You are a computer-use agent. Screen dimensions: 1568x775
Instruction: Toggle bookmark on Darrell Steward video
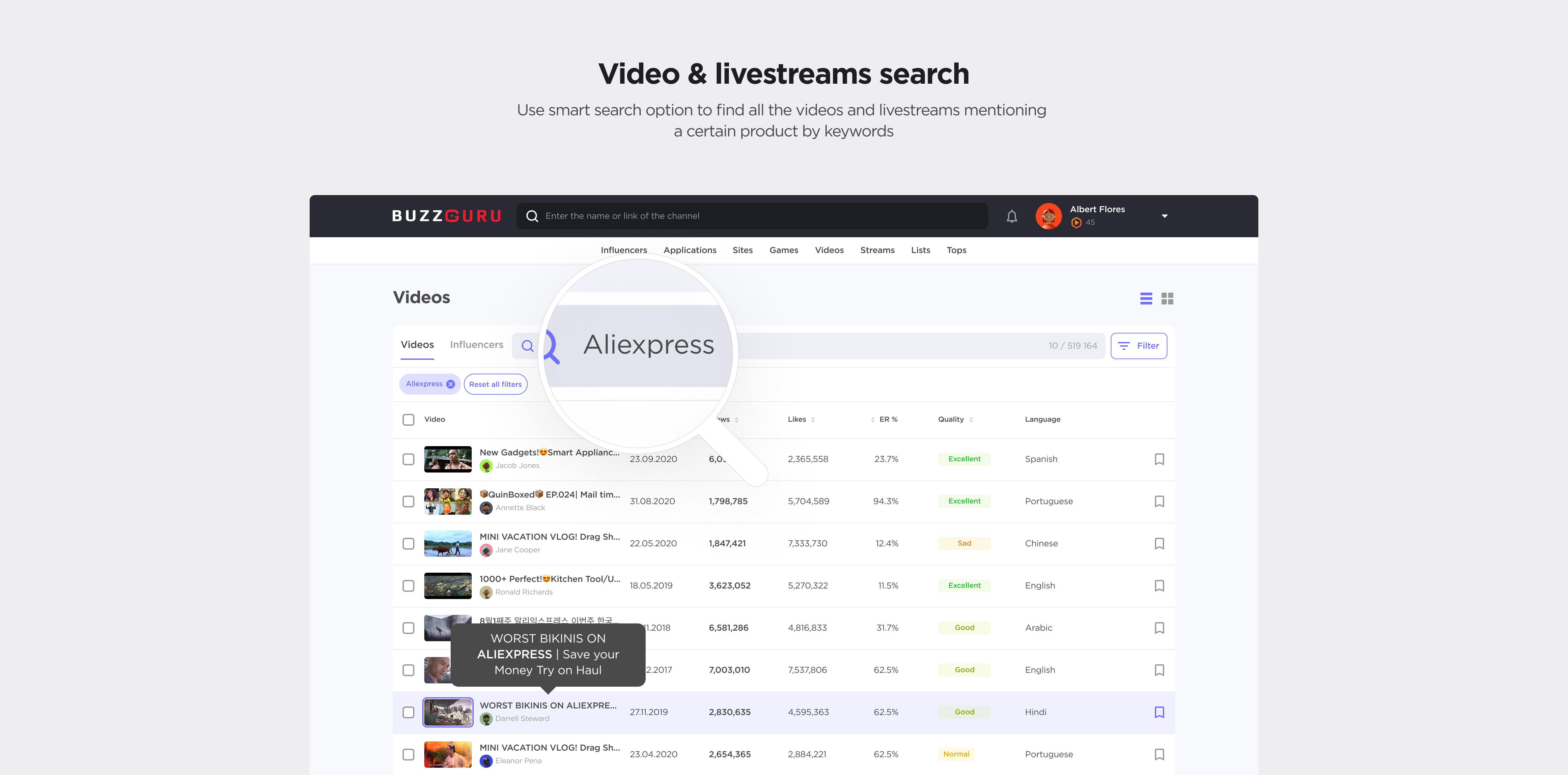1159,712
